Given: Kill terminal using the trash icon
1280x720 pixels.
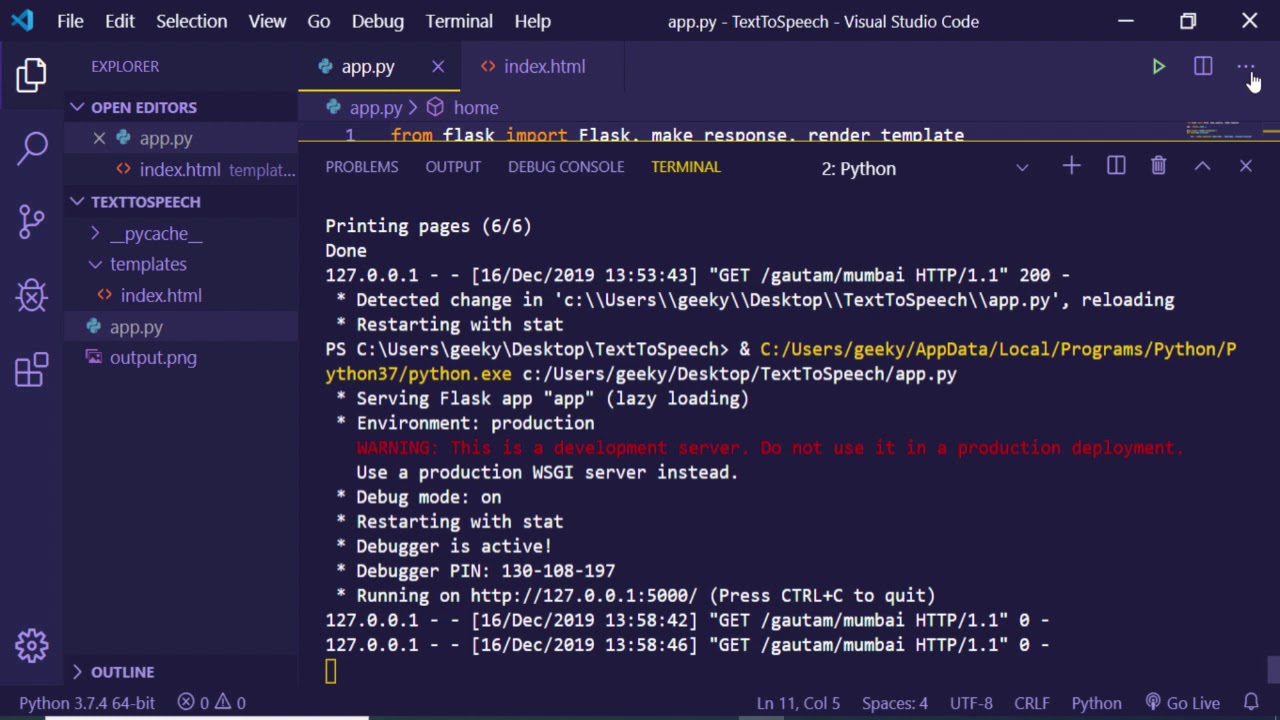Looking at the screenshot, I should (x=1158, y=167).
